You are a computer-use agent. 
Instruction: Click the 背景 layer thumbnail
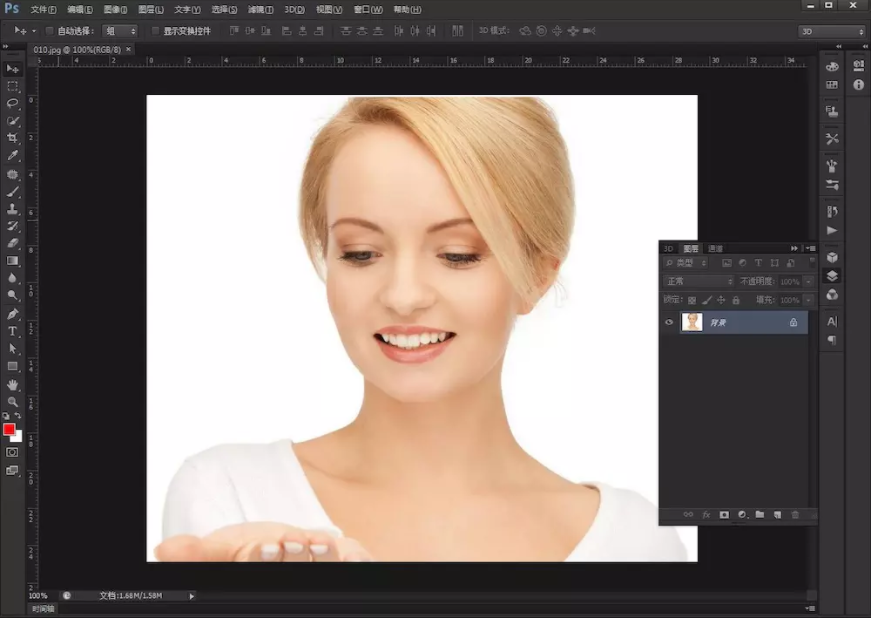coord(692,322)
